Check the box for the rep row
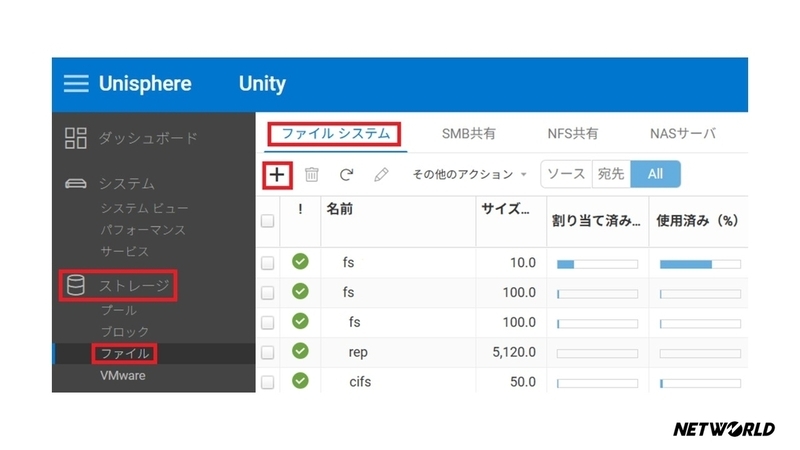This screenshot has width=800, height=450. tap(267, 353)
